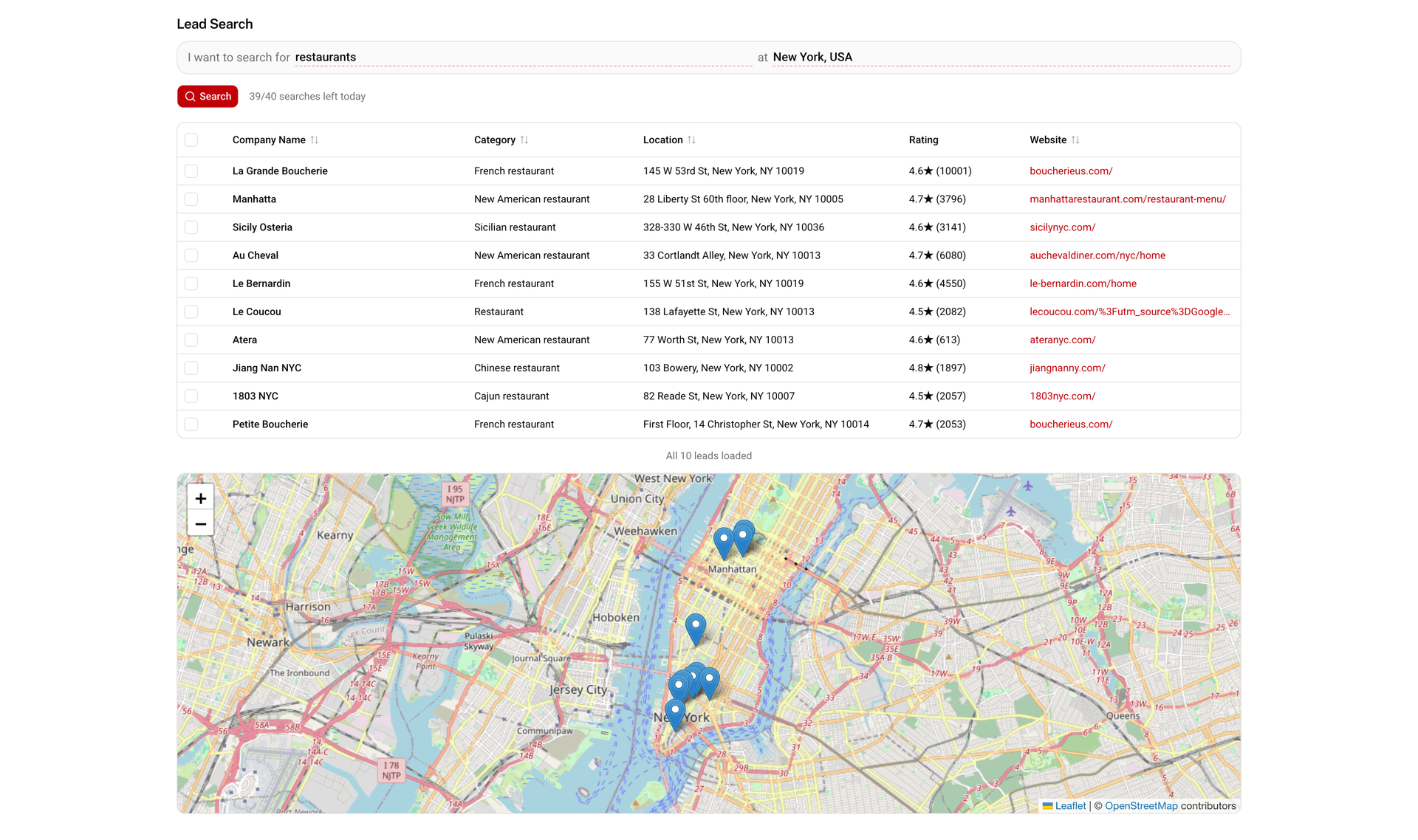This screenshot has width=1418, height=840.
Task: Click the Le Coucou company name
Action: [x=257, y=311]
